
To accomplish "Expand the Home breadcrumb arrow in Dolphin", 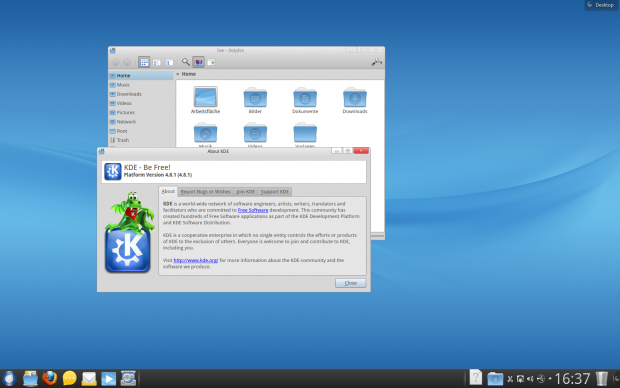I will [178, 74].
